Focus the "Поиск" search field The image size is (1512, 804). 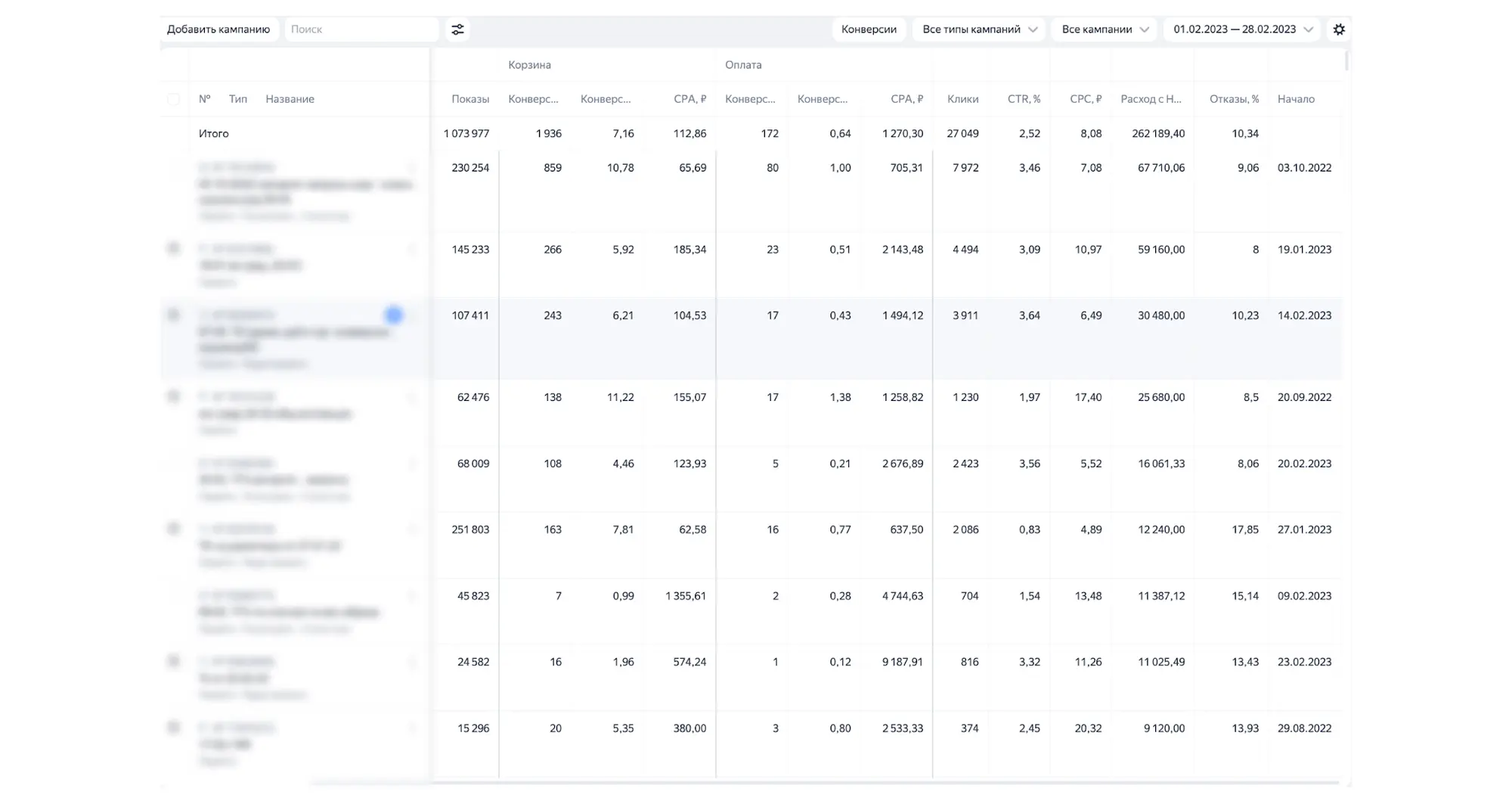point(361,29)
